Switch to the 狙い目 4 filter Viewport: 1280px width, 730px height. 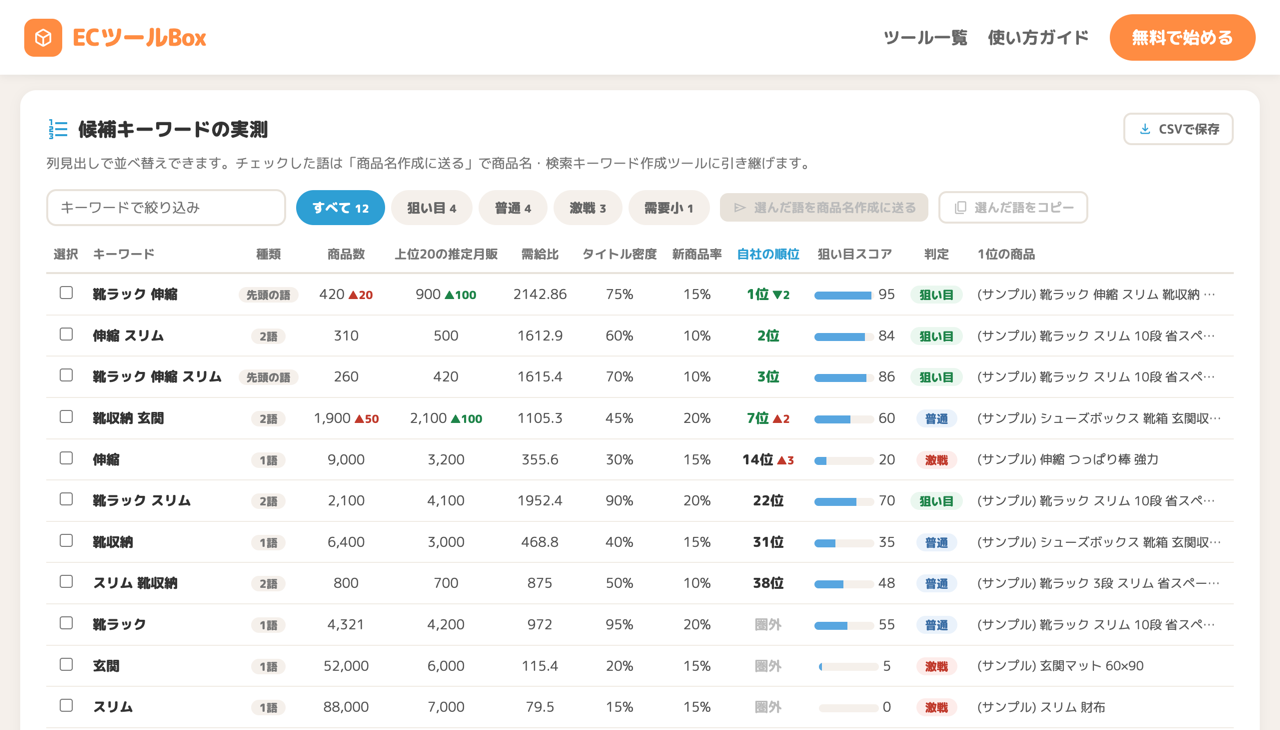[431, 208]
